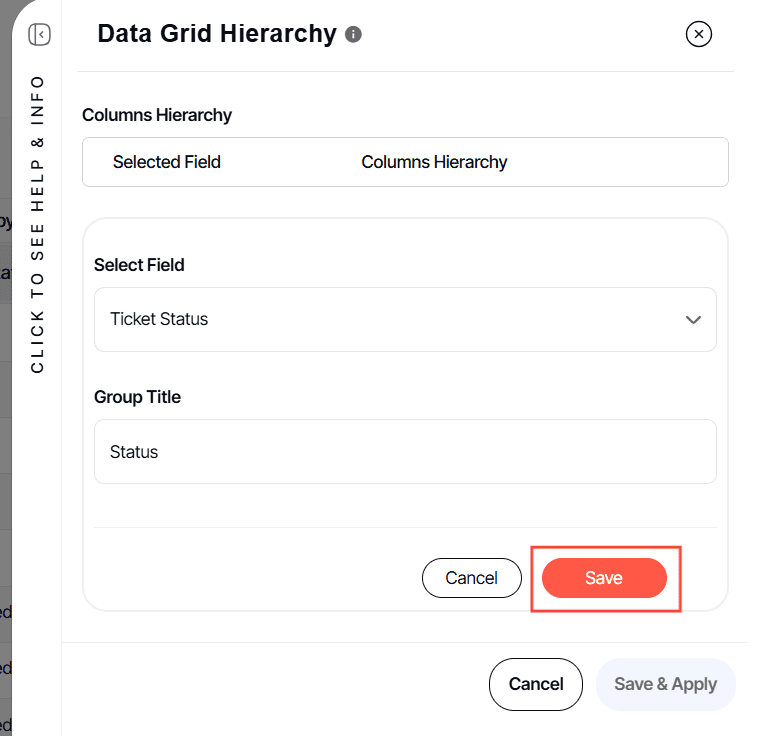The height and width of the screenshot is (736, 760).
Task: Open the Click to See Help & Info strip
Action: coord(38,223)
